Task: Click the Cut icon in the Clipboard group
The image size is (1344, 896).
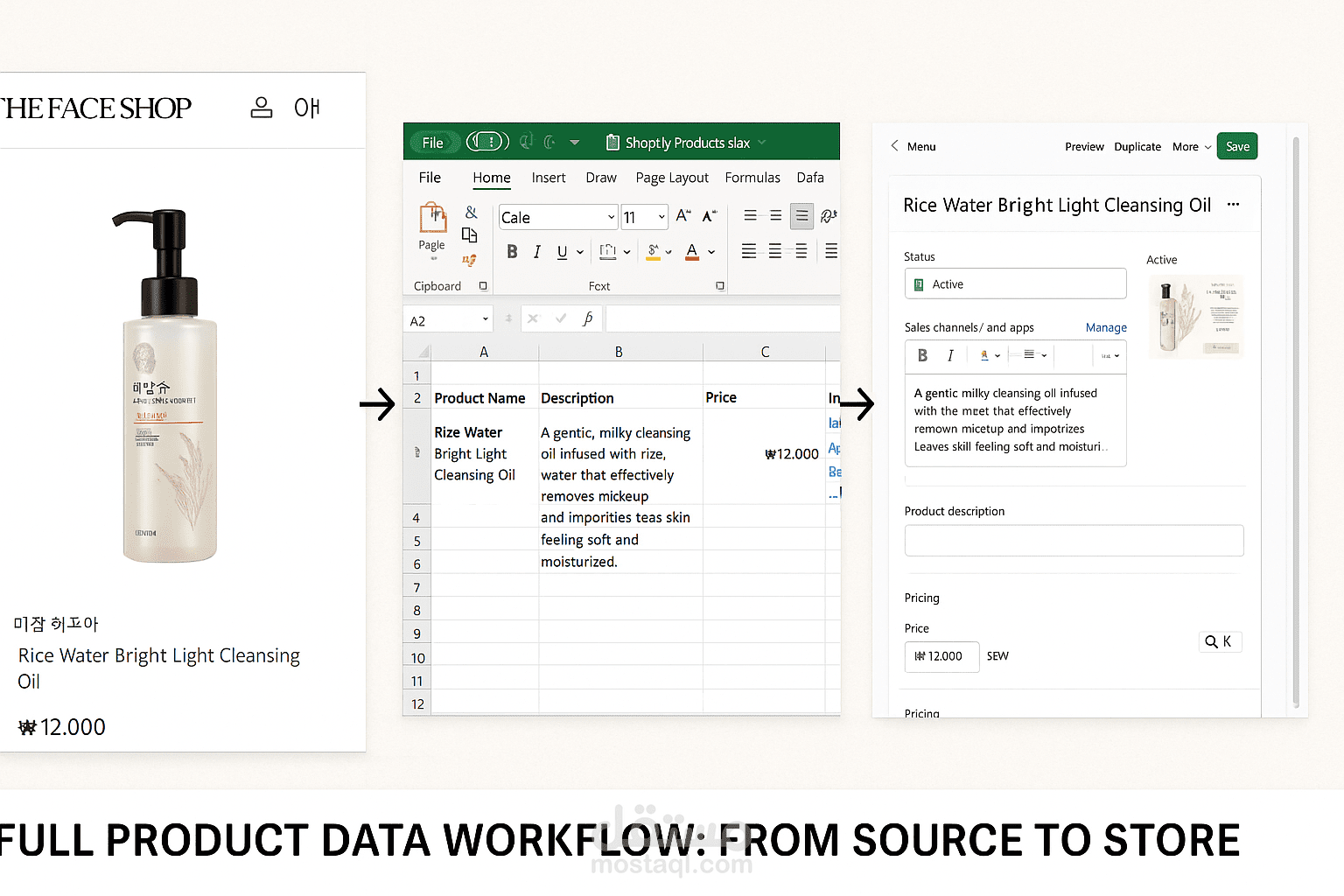Action: [x=471, y=213]
